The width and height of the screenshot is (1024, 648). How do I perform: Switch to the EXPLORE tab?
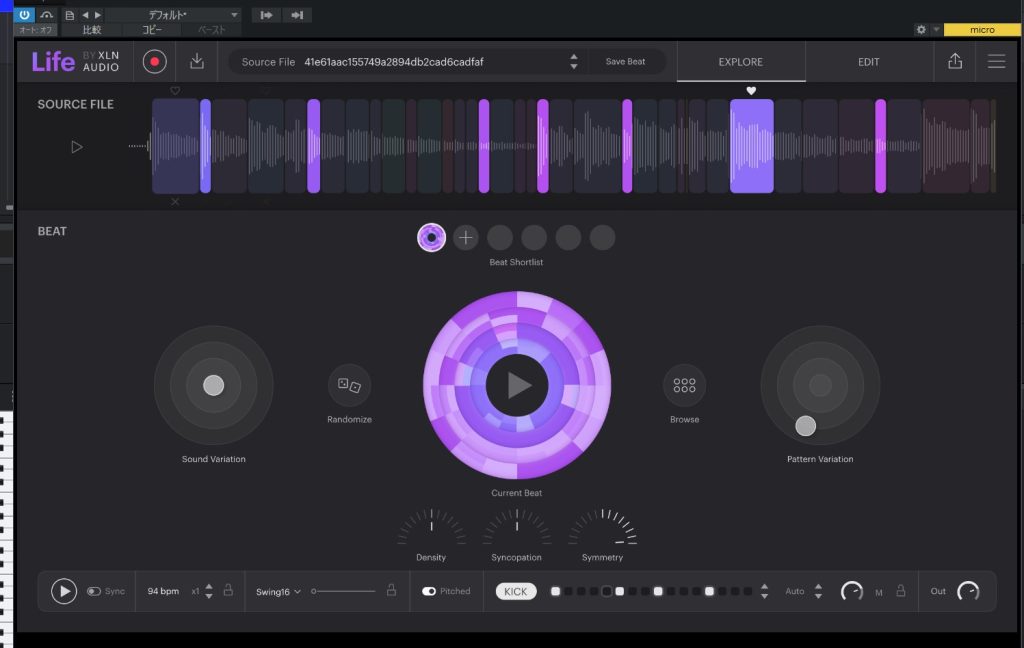pos(740,62)
